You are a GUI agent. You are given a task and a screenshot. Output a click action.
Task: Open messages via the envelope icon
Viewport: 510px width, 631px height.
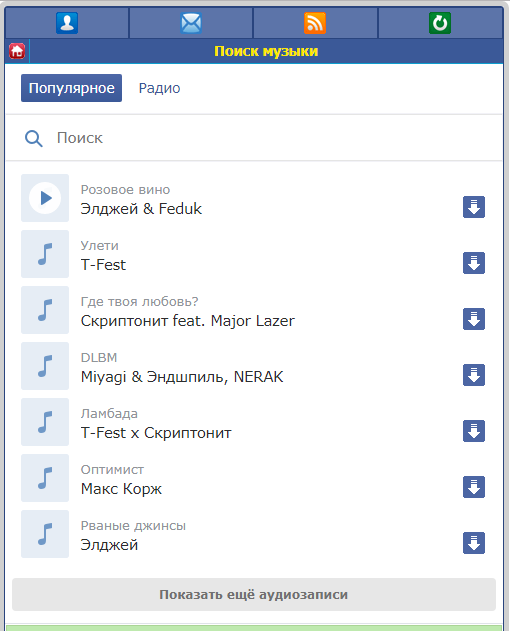pyautogui.click(x=191, y=23)
